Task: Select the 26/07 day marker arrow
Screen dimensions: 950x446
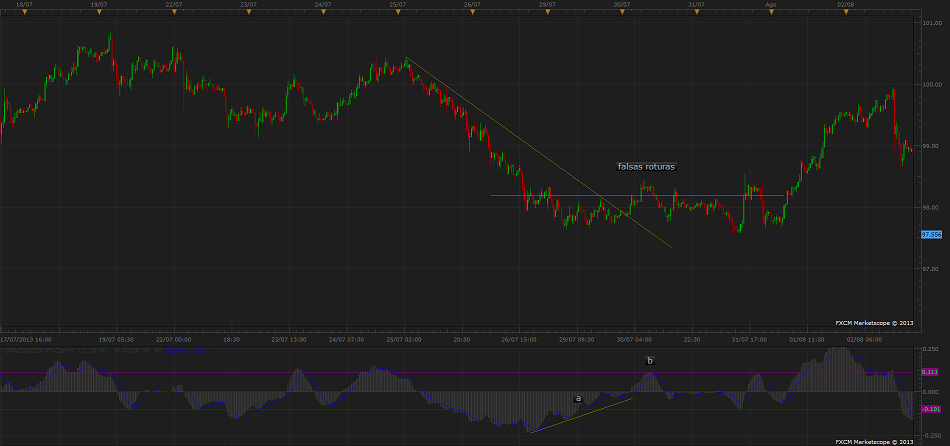Action: [x=473, y=14]
